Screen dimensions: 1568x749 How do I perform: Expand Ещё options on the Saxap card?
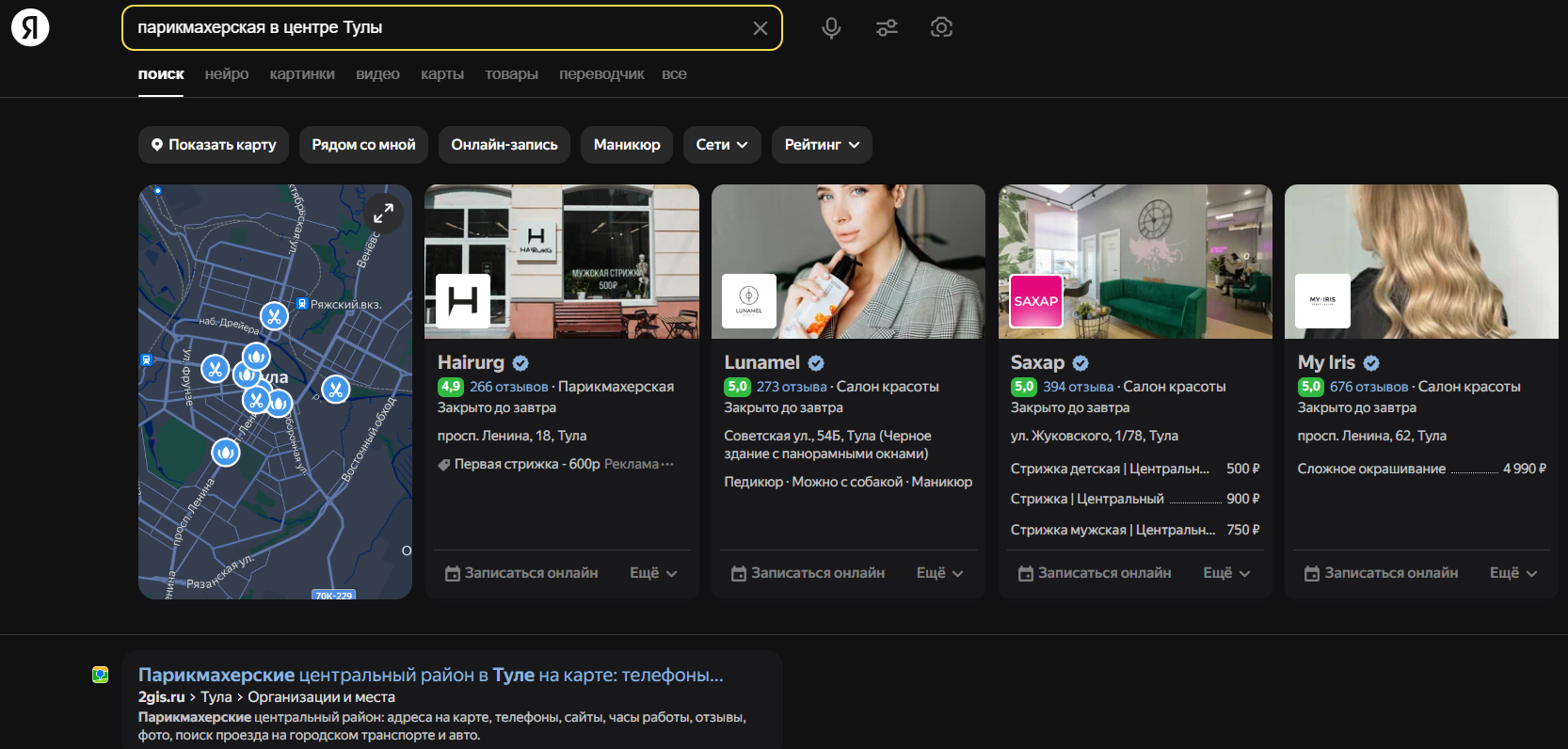pyautogui.click(x=1226, y=573)
